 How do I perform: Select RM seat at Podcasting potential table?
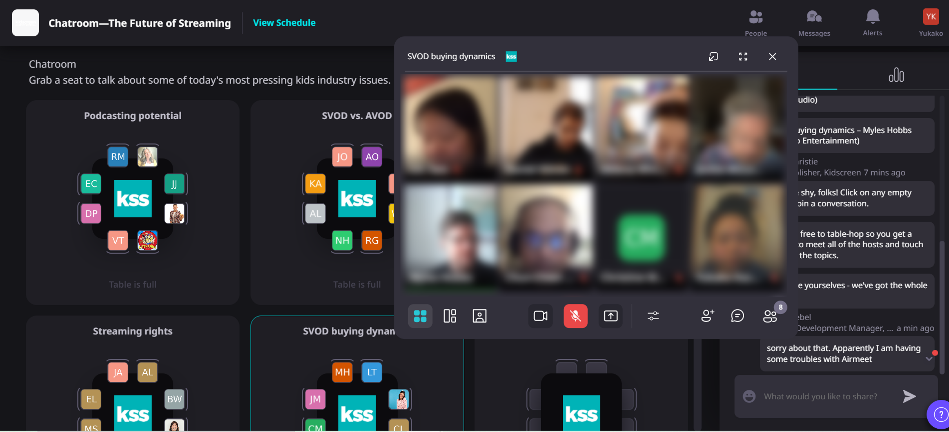118,157
